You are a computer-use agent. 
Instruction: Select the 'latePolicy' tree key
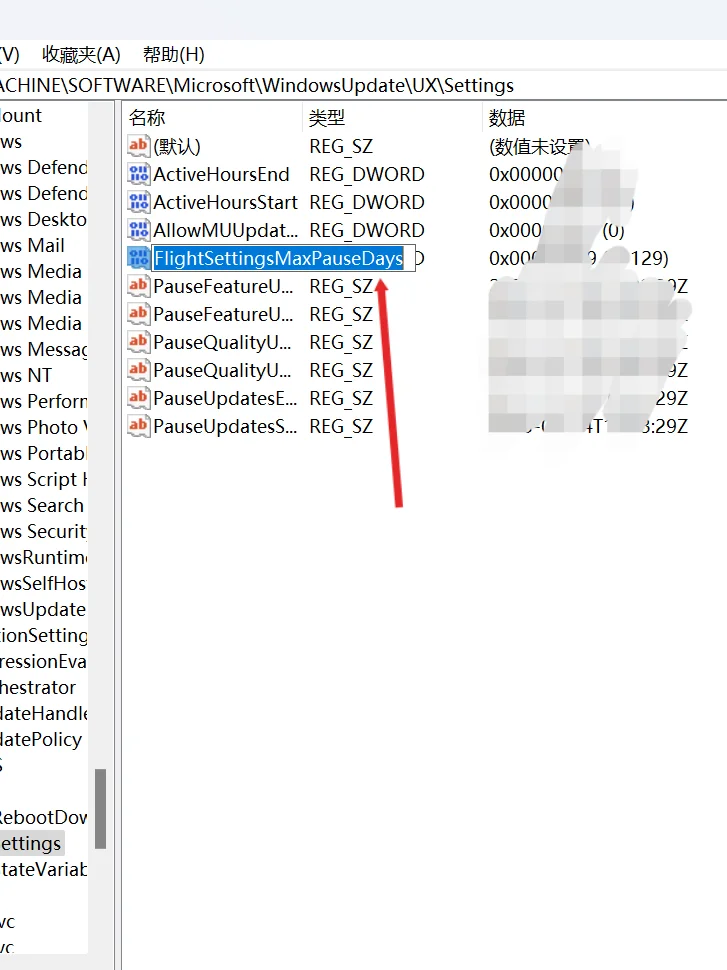click(x=41, y=739)
